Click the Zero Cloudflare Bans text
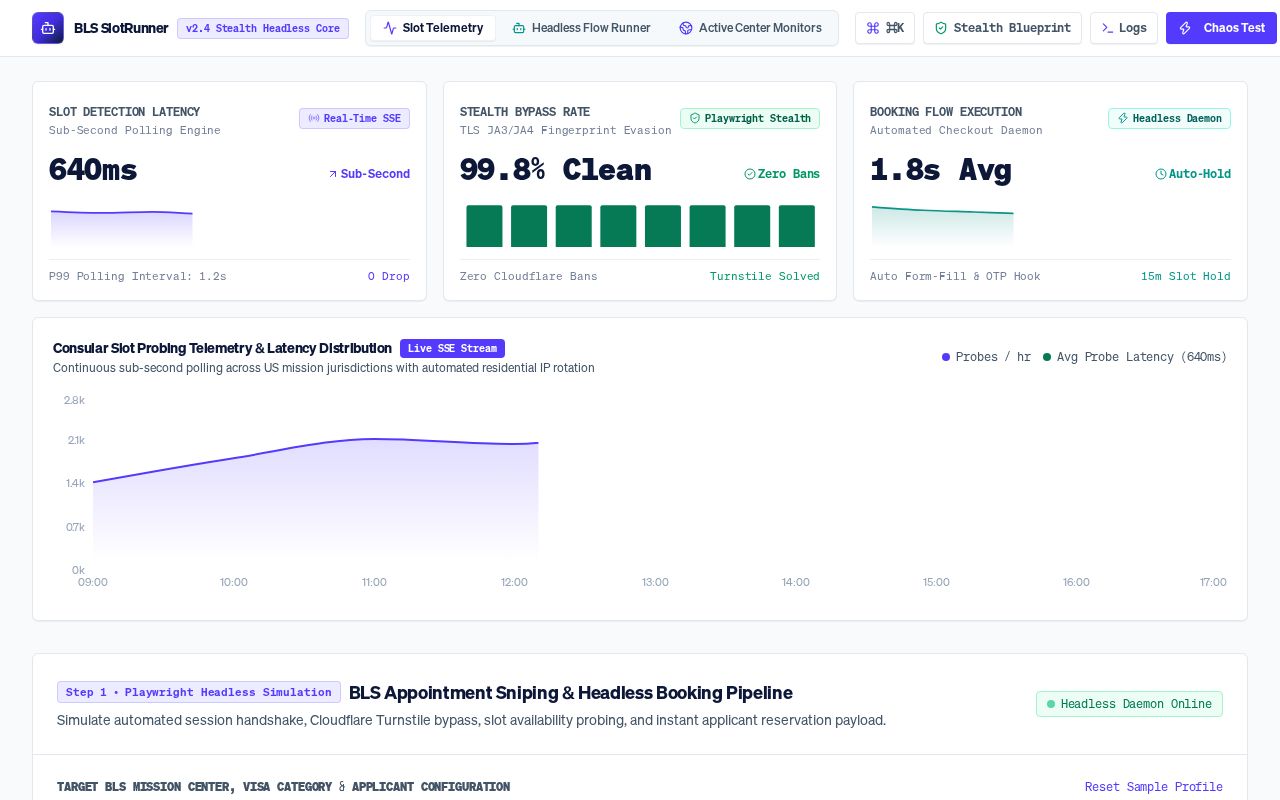The width and height of the screenshot is (1280, 800). pos(529,276)
